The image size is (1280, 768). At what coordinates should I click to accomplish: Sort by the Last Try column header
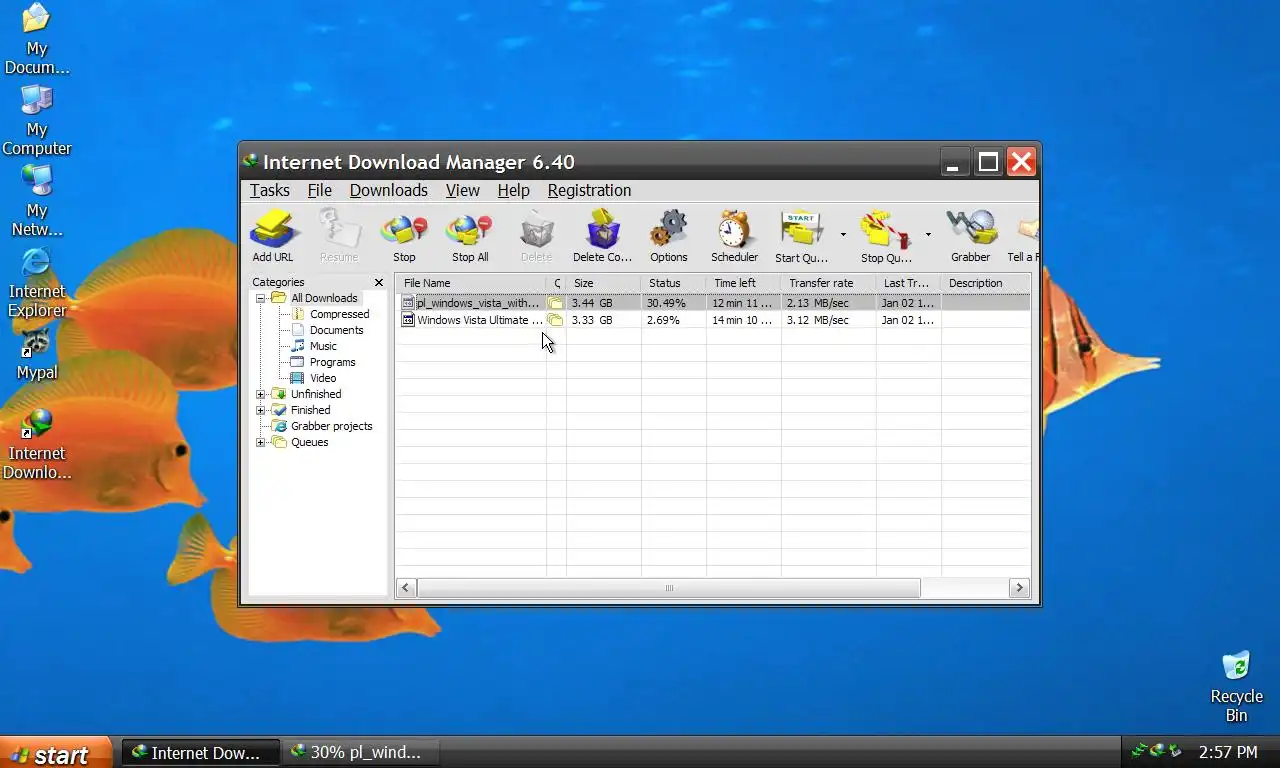(909, 283)
